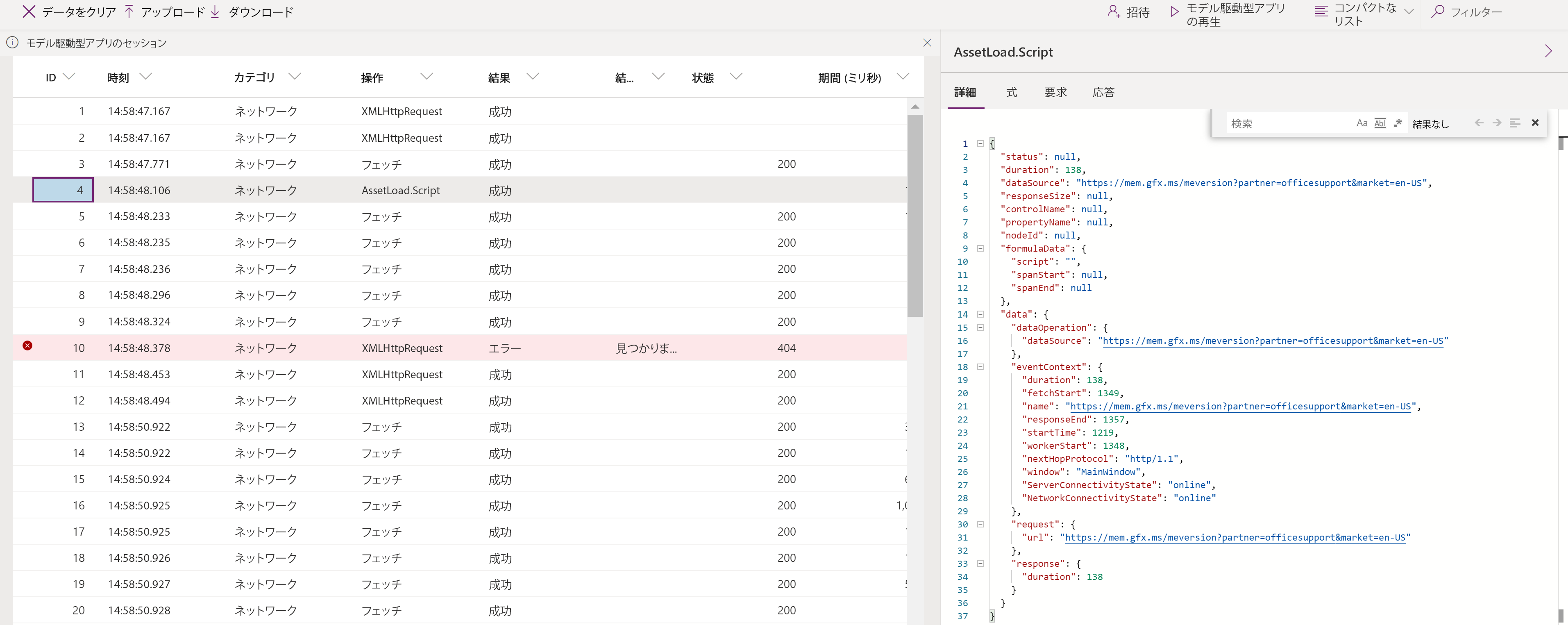This screenshot has width=1568, height=625.
Task: Toggle regular expression search option
Action: pos(1398,123)
